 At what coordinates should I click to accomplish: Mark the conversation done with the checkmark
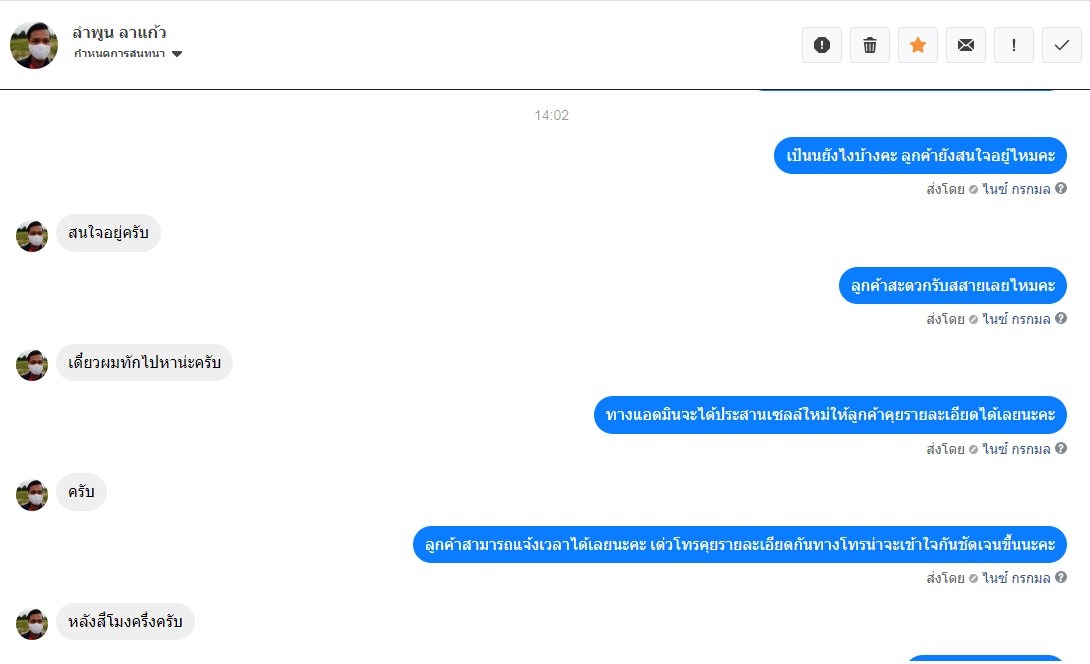[1061, 45]
